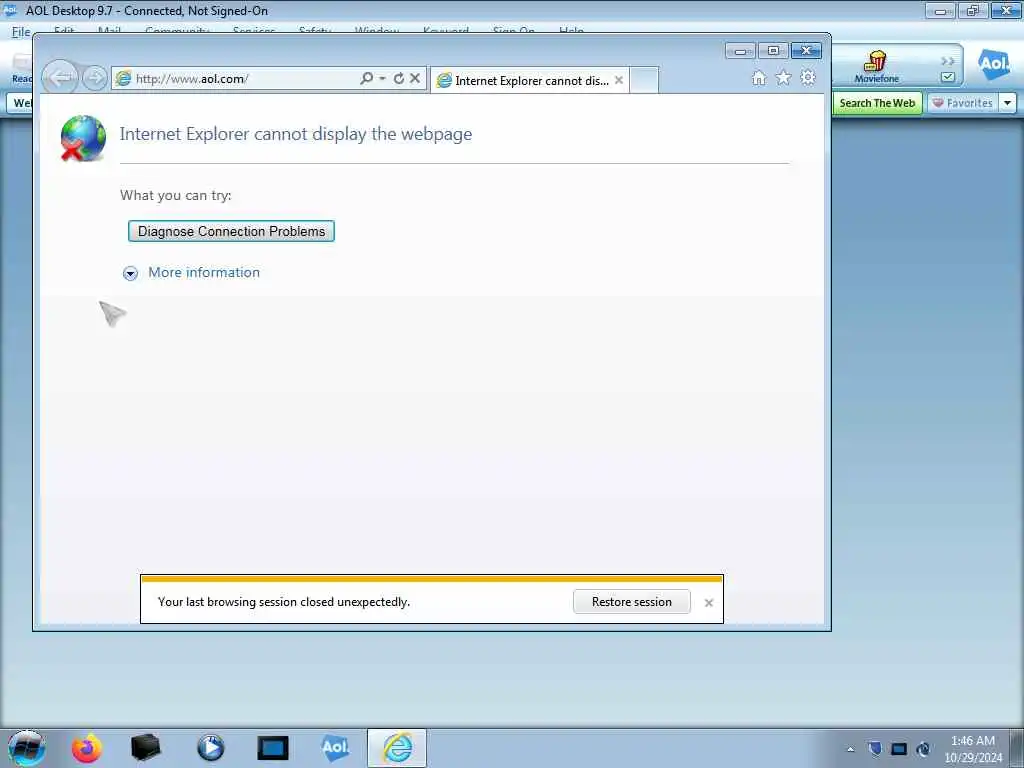
Task: Click the More information link
Action: coord(204,272)
